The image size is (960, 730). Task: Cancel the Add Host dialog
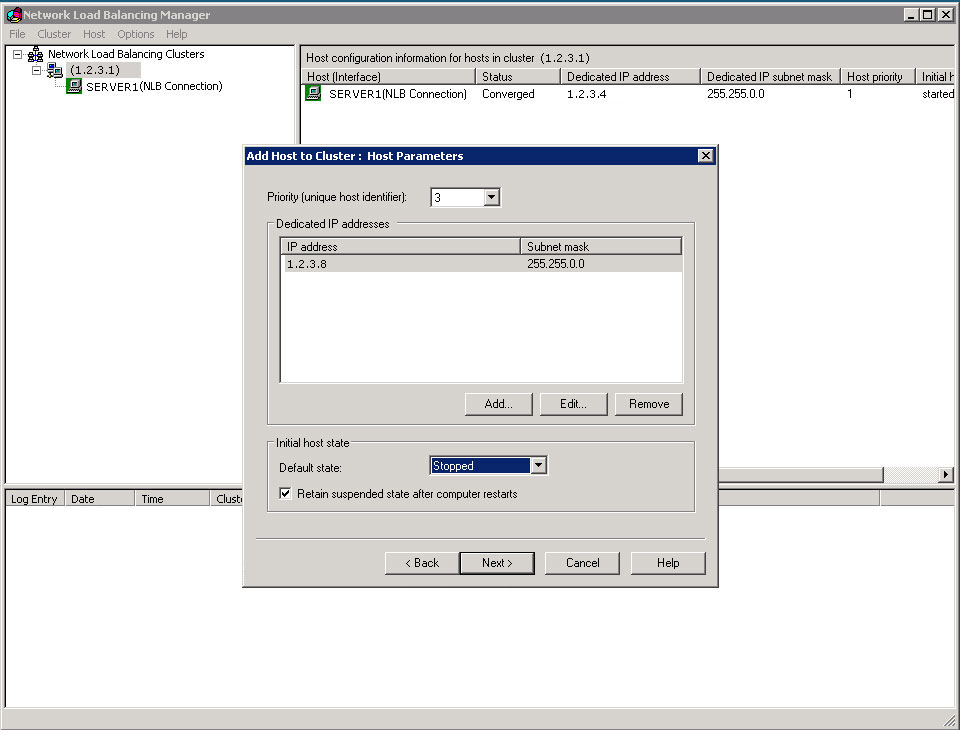click(x=582, y=563)
